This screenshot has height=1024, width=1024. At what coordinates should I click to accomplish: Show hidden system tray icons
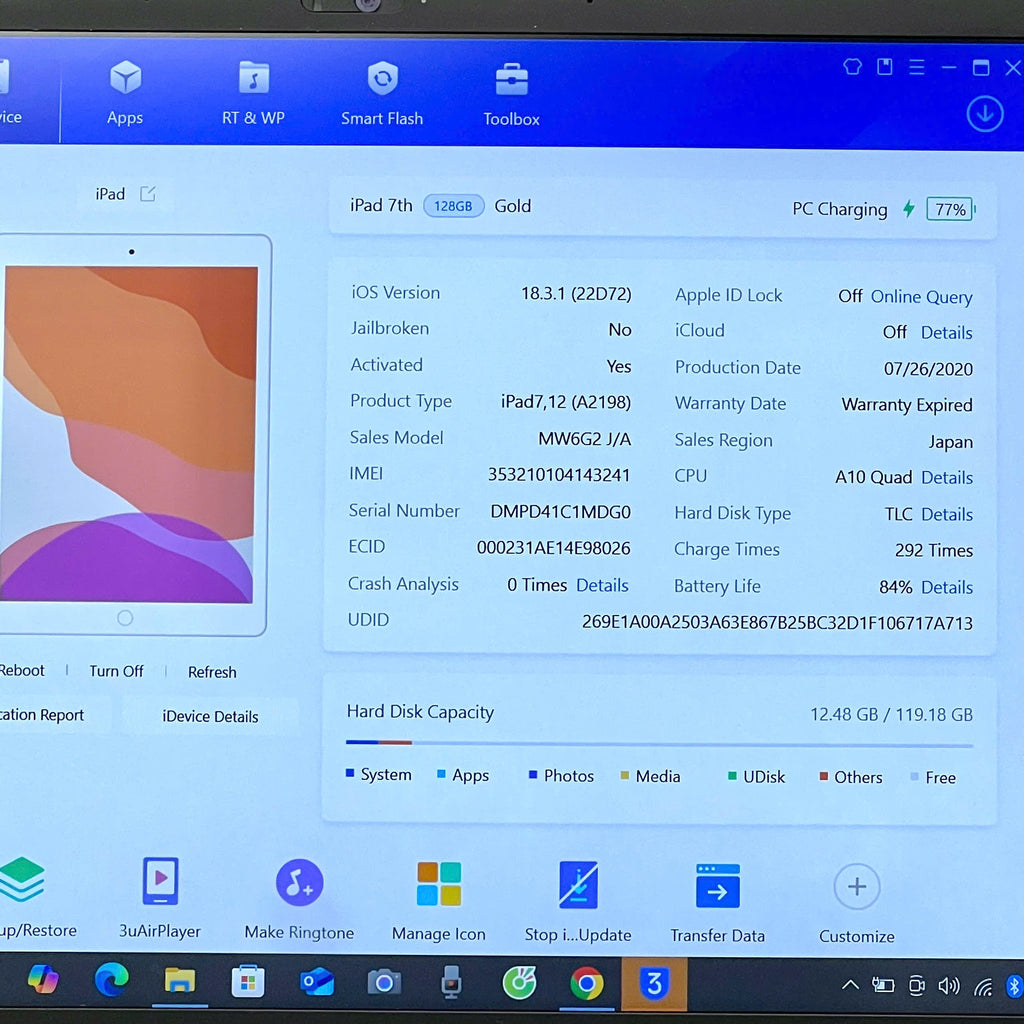click(x=850, y=985)
